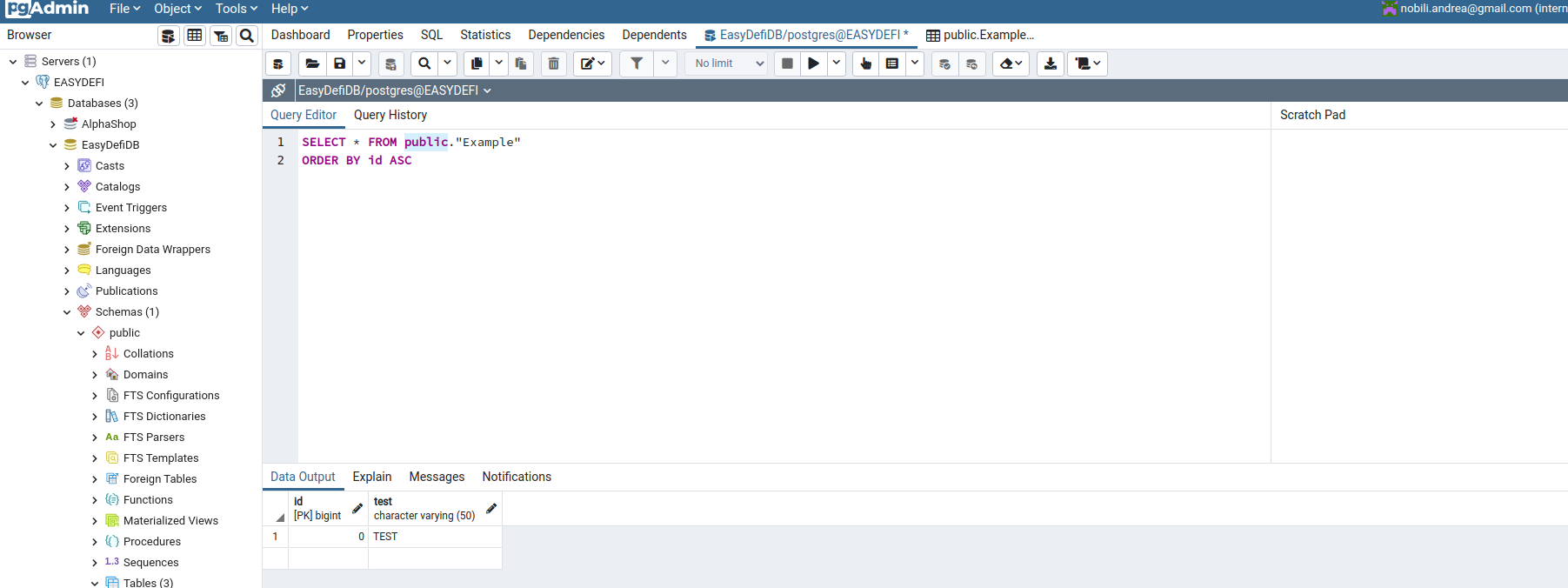Switch to the Statistics tab
The width and height of the screenshot is (1568, 588).
(x=485, y=35)
